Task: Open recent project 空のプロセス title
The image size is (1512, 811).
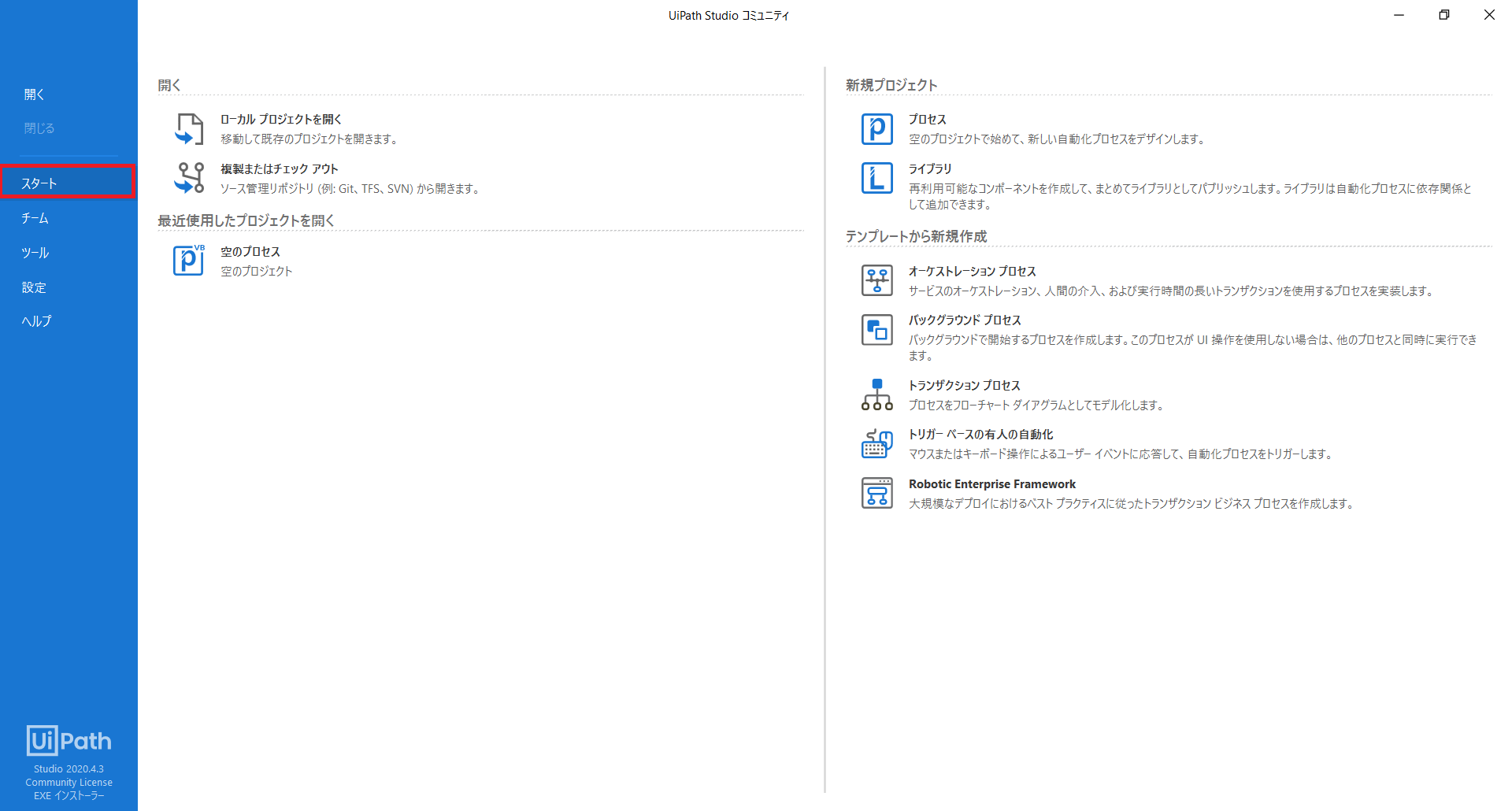Action: click(250, 252)
